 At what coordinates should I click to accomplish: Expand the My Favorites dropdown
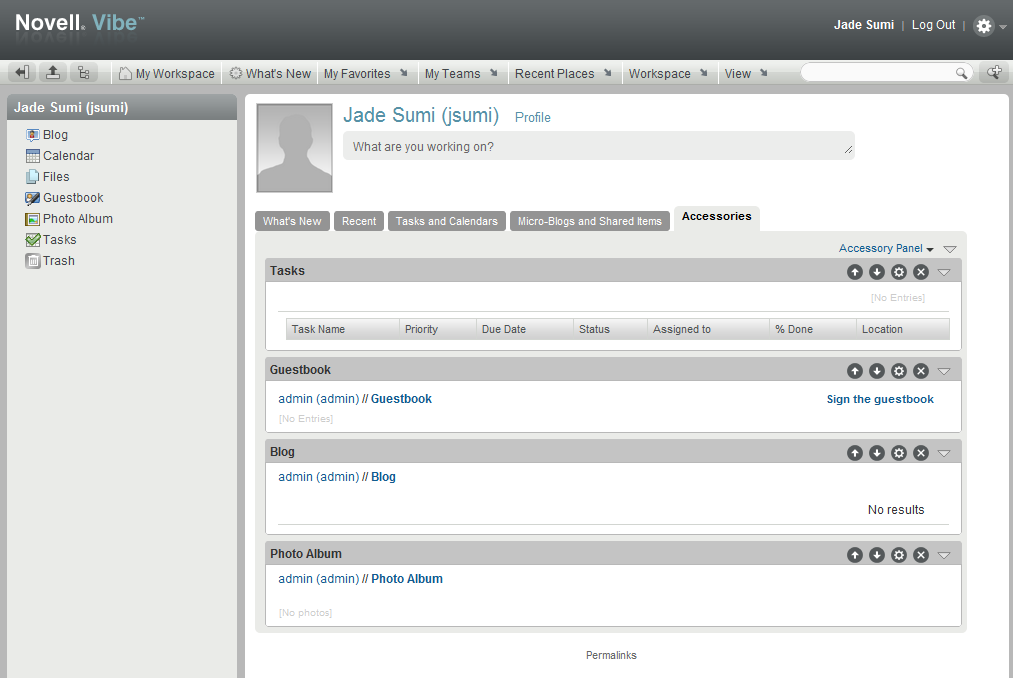tap(405, 72)
